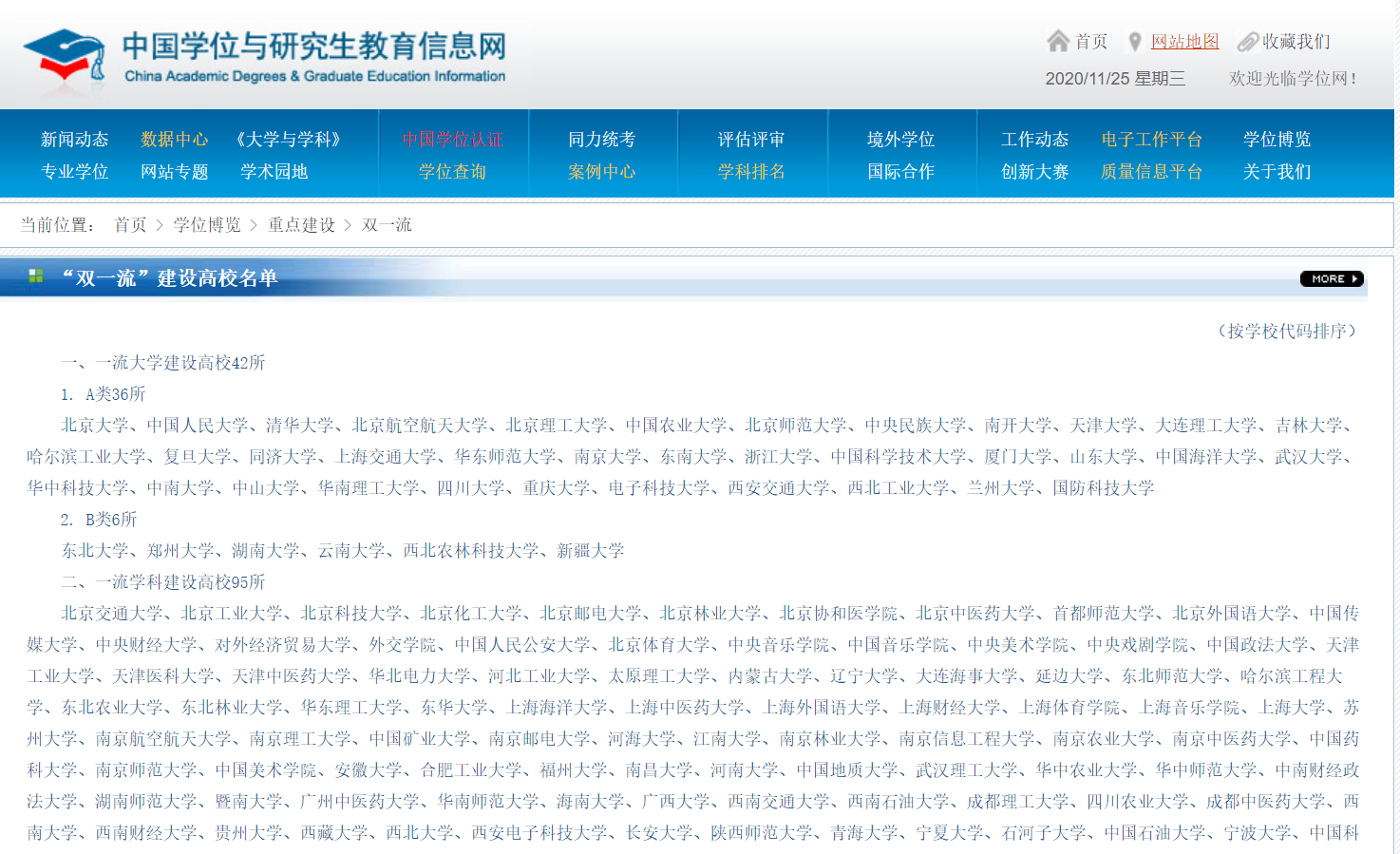Click 国防科技大学 in the list
Viewport: 1400px width, 854px height.
coord(1104,488)
